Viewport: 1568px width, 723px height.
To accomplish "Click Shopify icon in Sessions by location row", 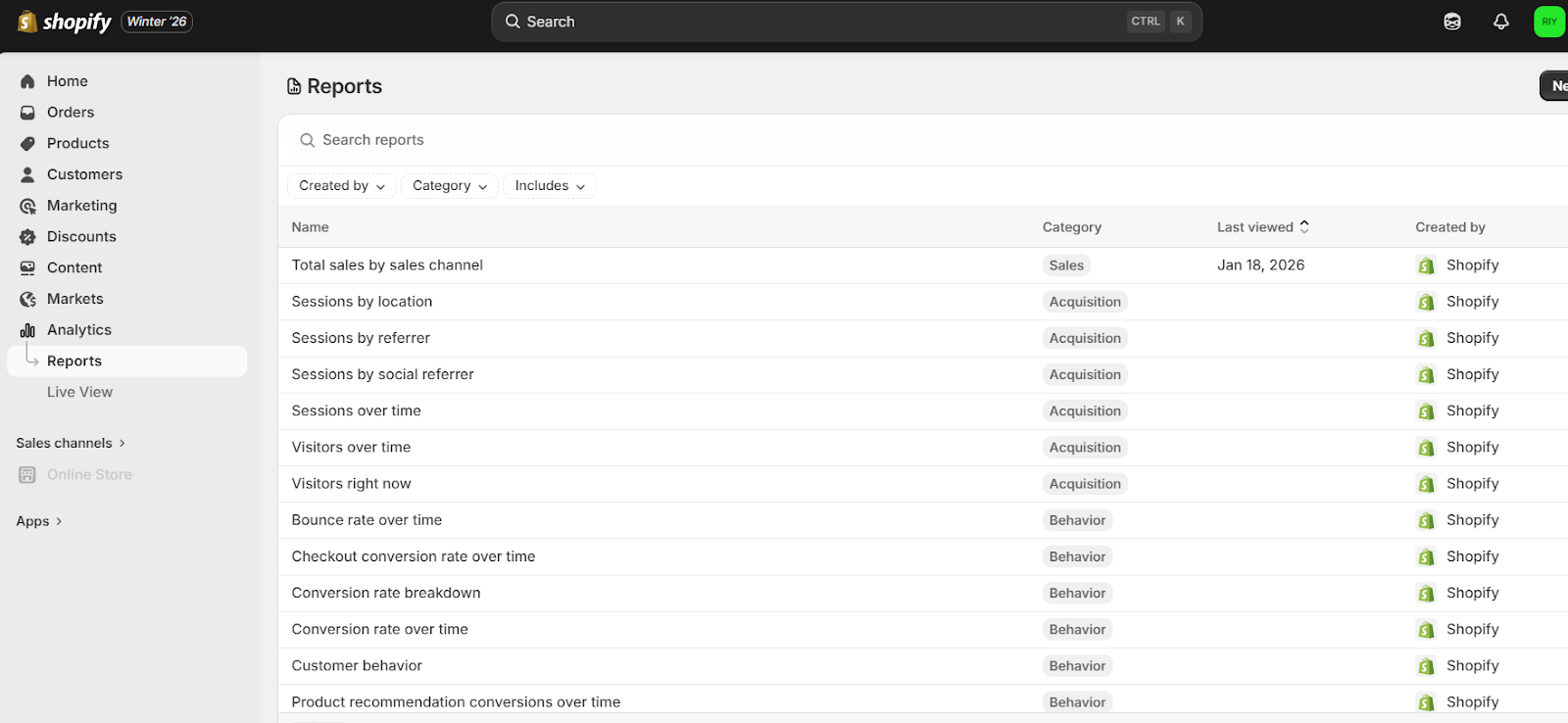I will [x=1426, y=302].
